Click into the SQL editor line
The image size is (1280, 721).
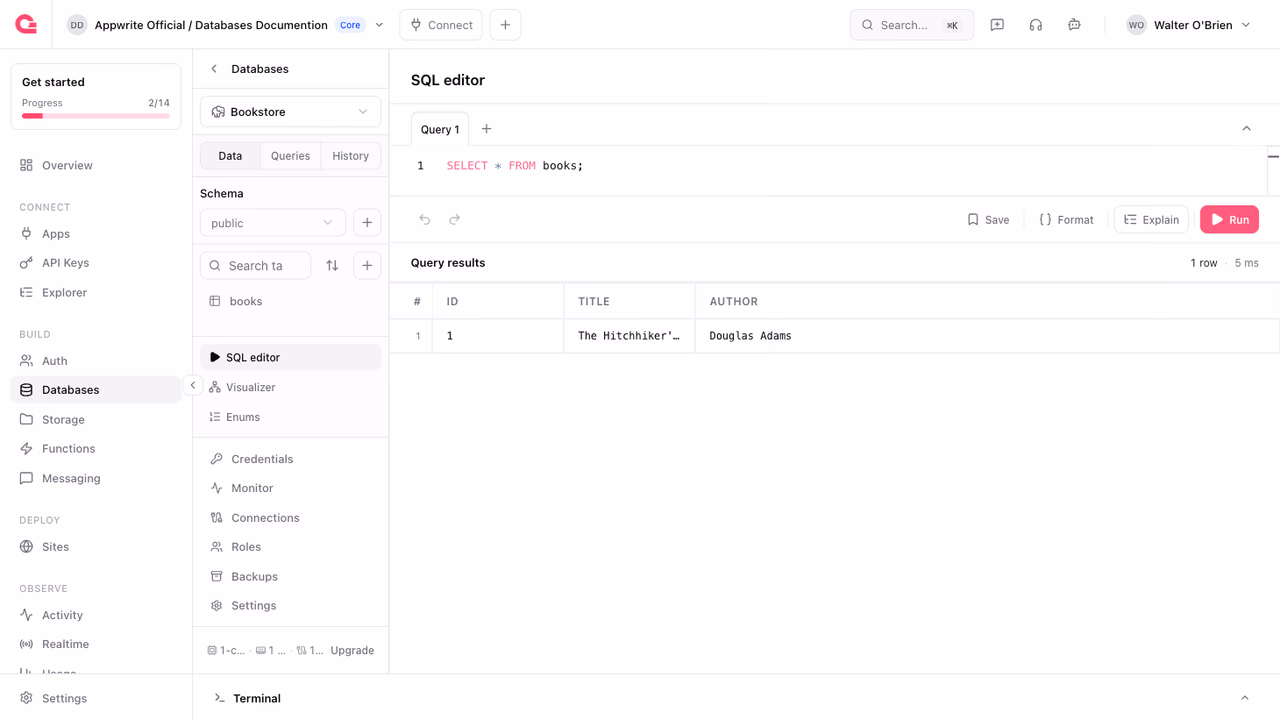click(515, 166)
